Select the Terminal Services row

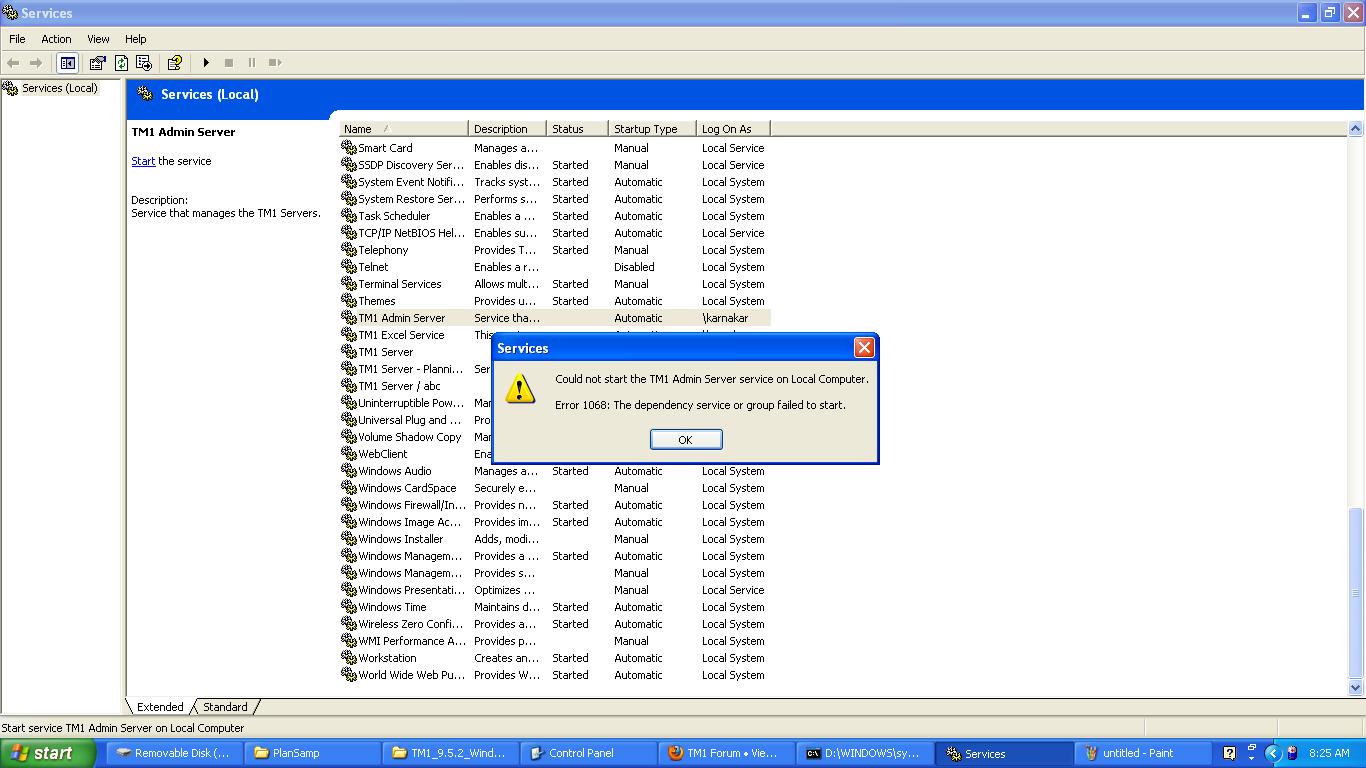click(555, 284)
